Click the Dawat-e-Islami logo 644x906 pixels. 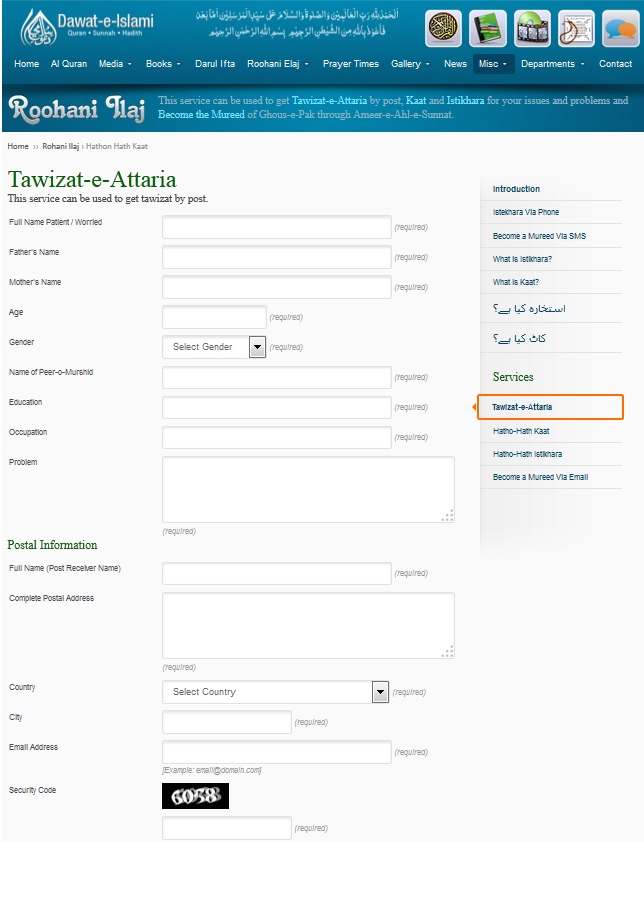tap(87, 27)
